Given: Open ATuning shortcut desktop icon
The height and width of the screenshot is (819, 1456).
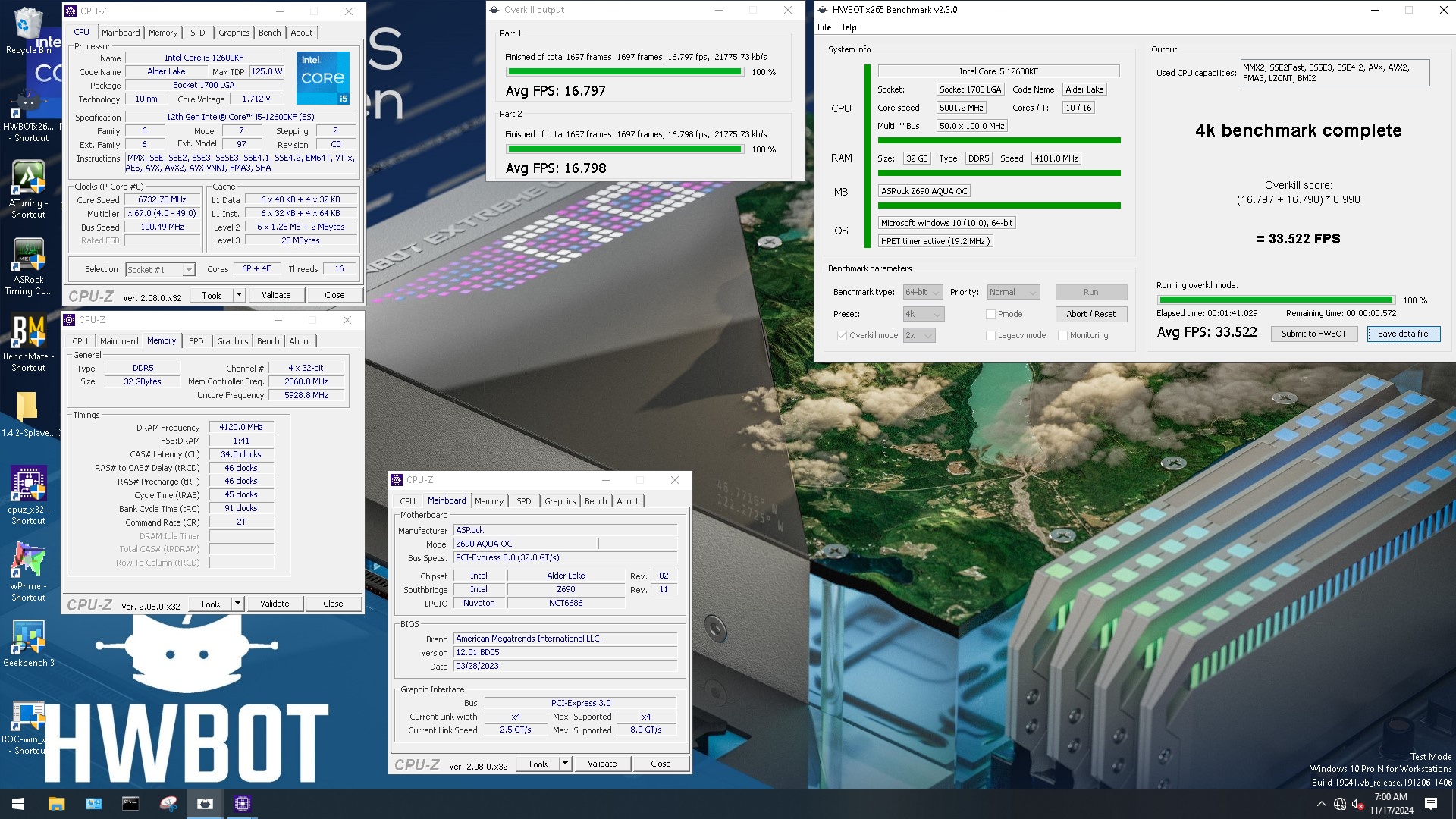Looking at the screenshot, I should tap(28, 190).
